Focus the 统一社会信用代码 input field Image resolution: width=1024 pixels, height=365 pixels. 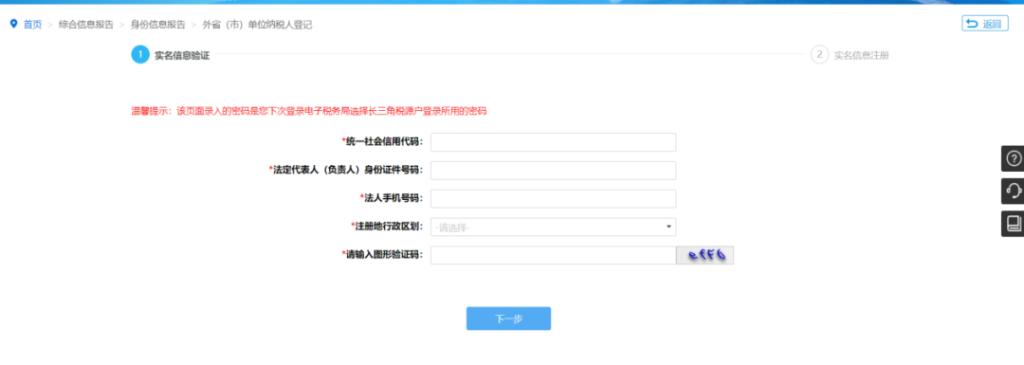pos(553,142)
